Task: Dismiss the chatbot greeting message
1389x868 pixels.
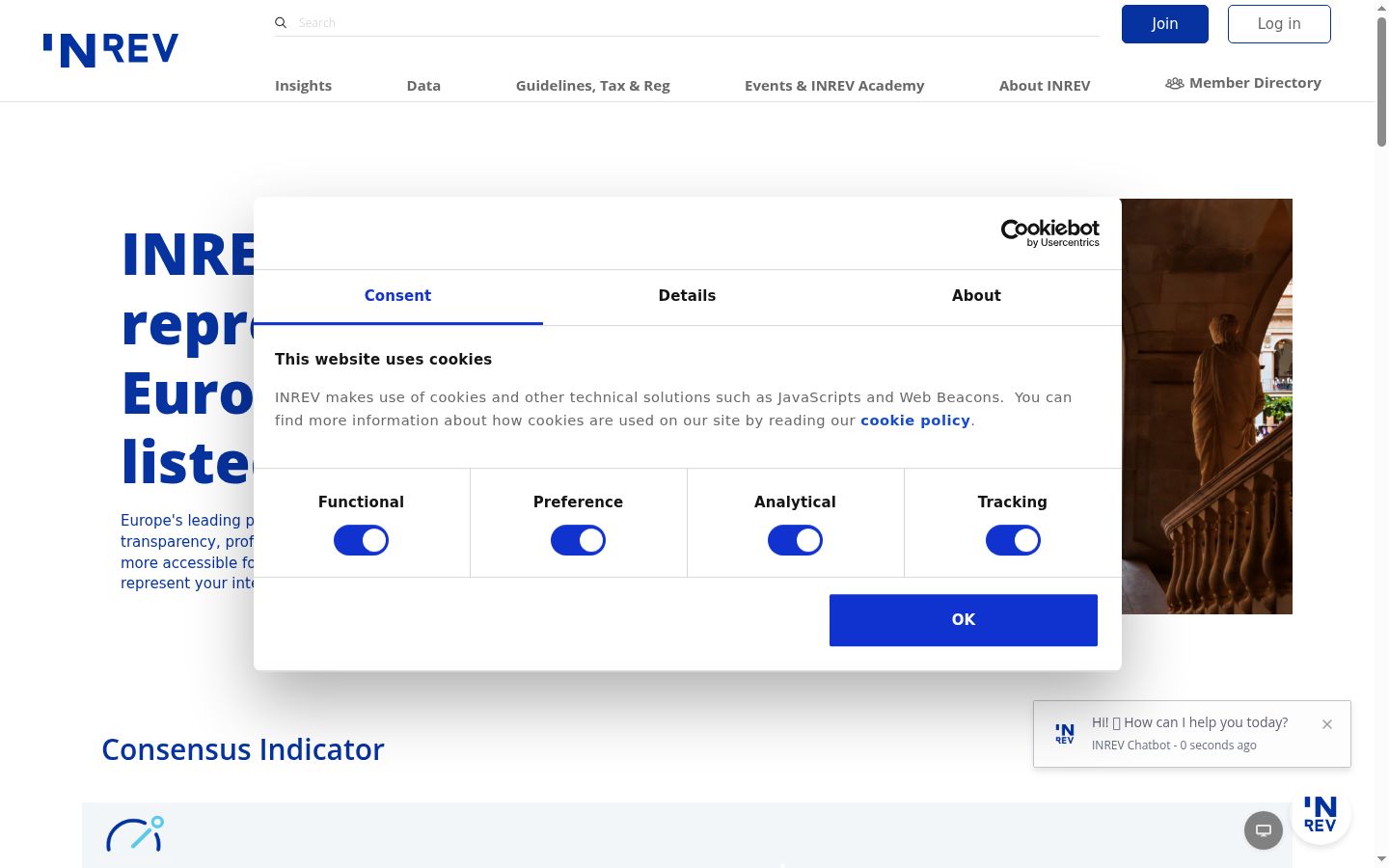Action: 1327,724
